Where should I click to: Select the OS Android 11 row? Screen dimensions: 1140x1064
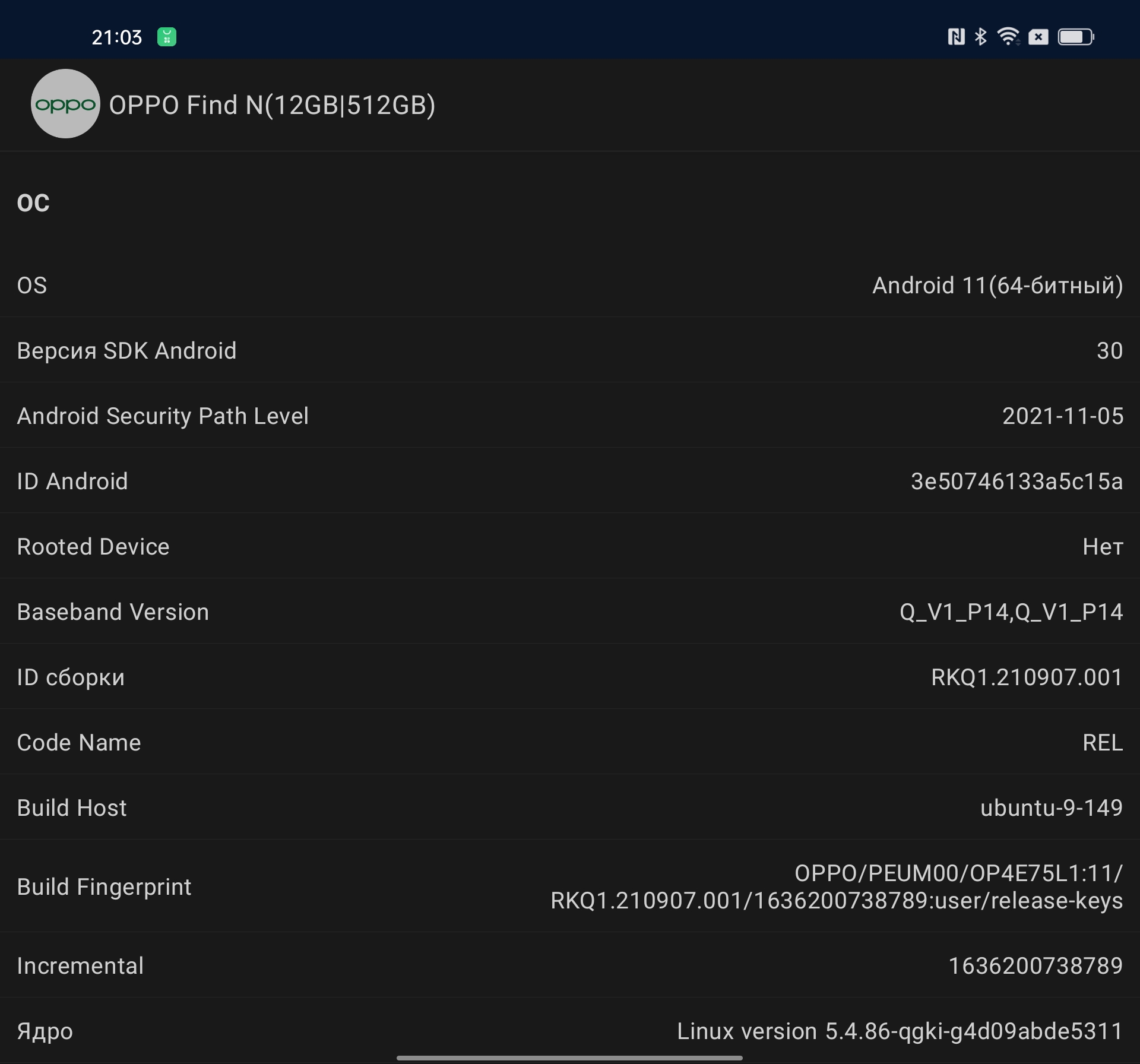pyautogui.click(x=570, y=286)
